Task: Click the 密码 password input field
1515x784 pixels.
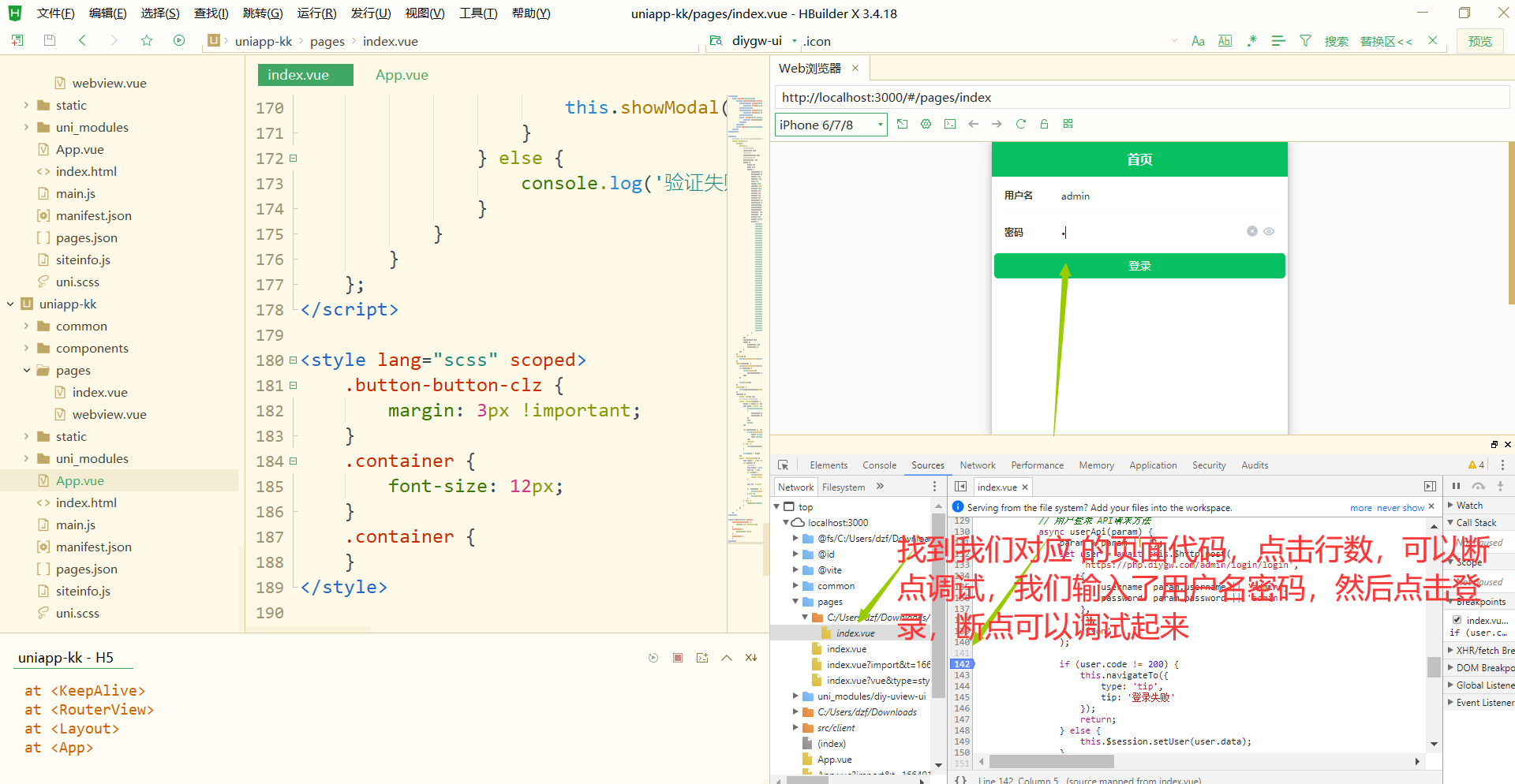Action: (x=1150, y=232)
